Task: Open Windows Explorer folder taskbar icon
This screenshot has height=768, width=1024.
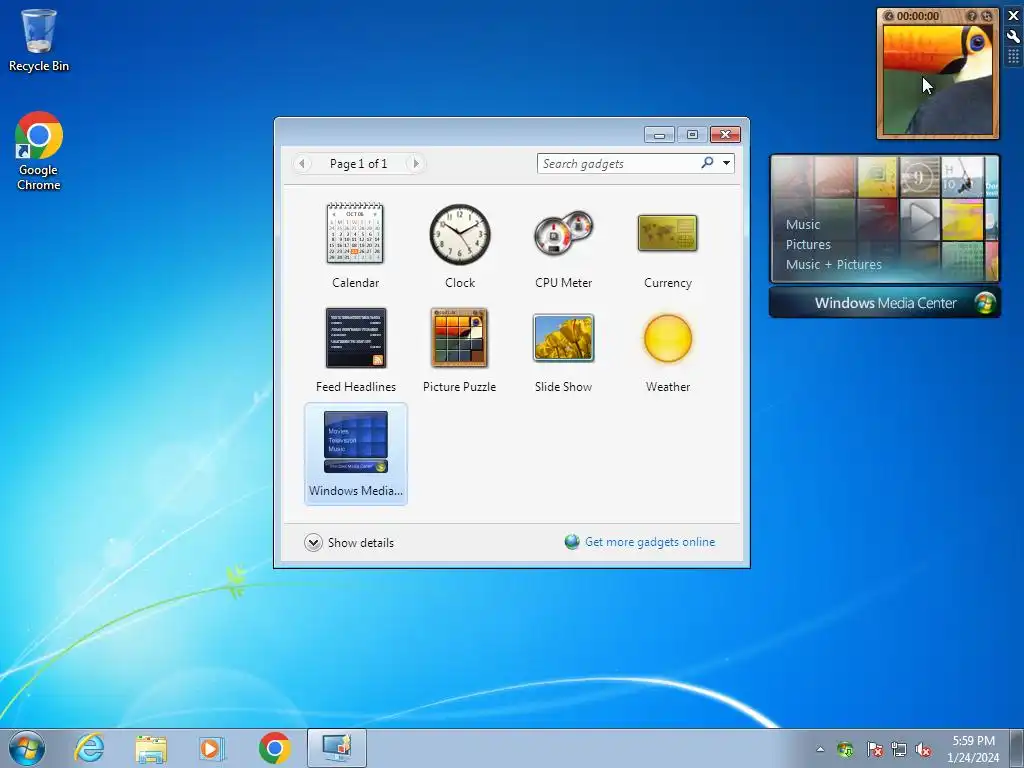Action: tap(151, 748)
